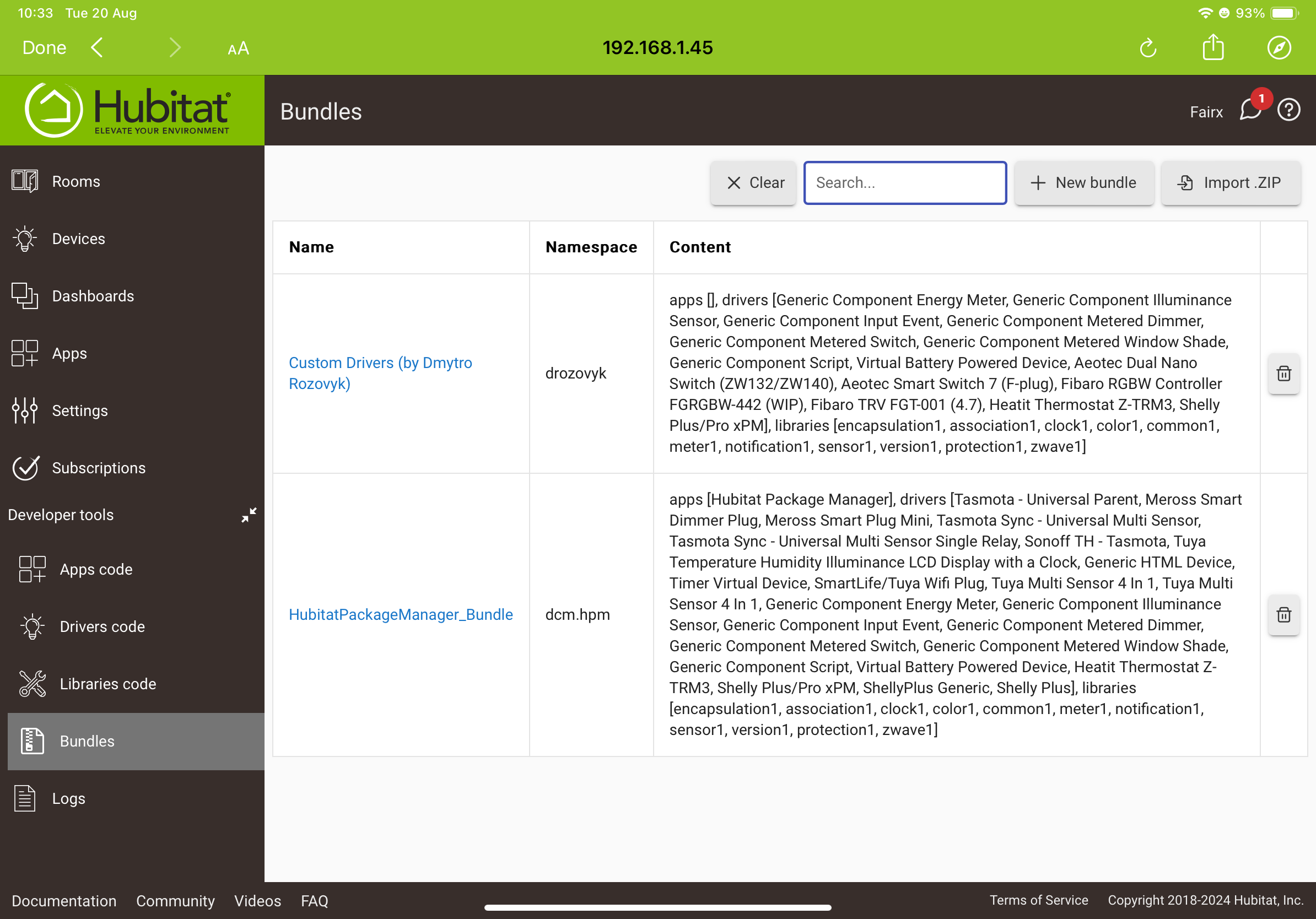This screenshot has width=1316, height=919.
Task: Open the Community footer link
Action: (175, 901)
